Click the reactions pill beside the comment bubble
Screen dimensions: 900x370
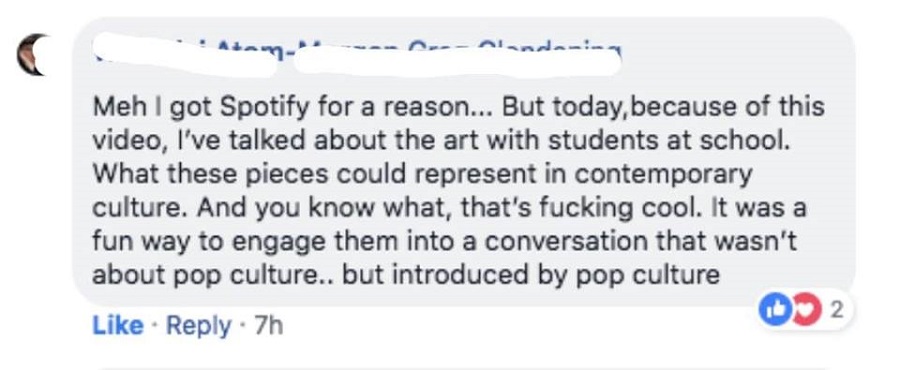[804, 311]
